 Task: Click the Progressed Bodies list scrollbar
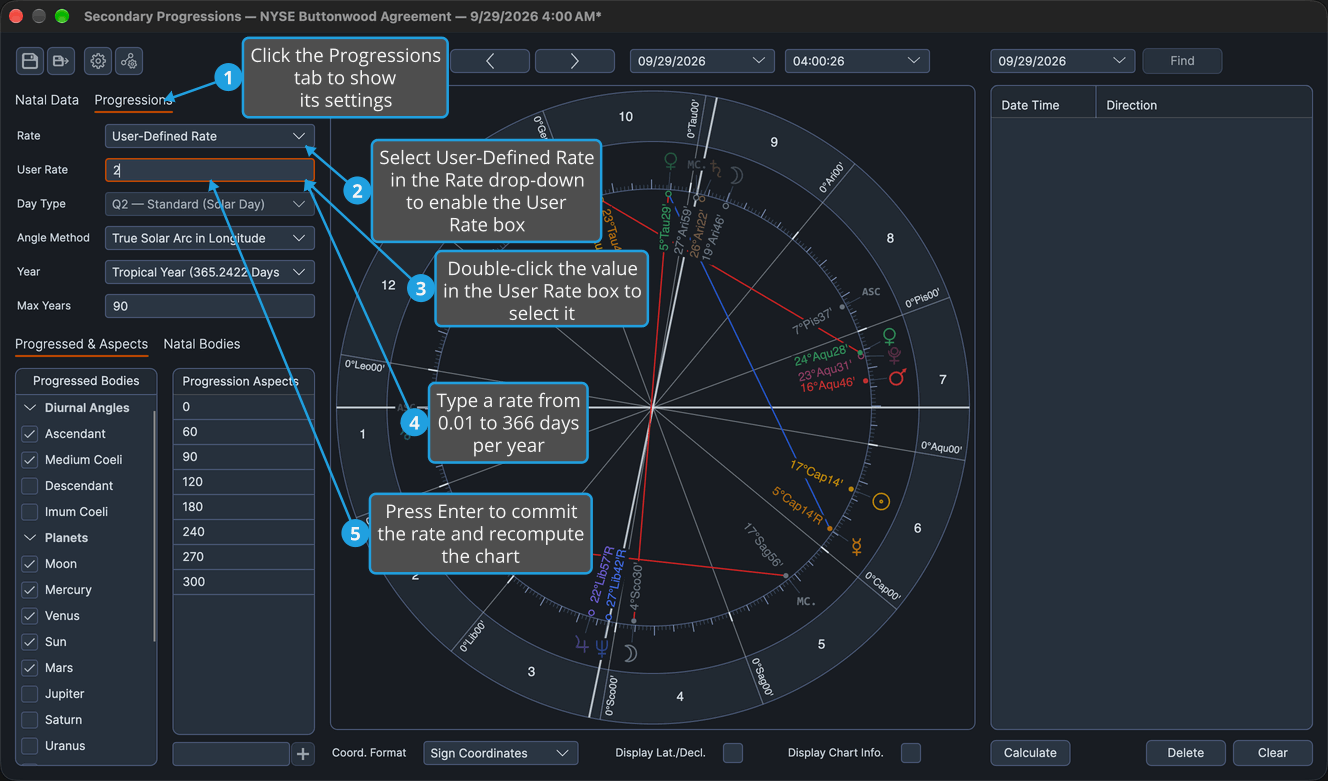click(x=154, y=525)
